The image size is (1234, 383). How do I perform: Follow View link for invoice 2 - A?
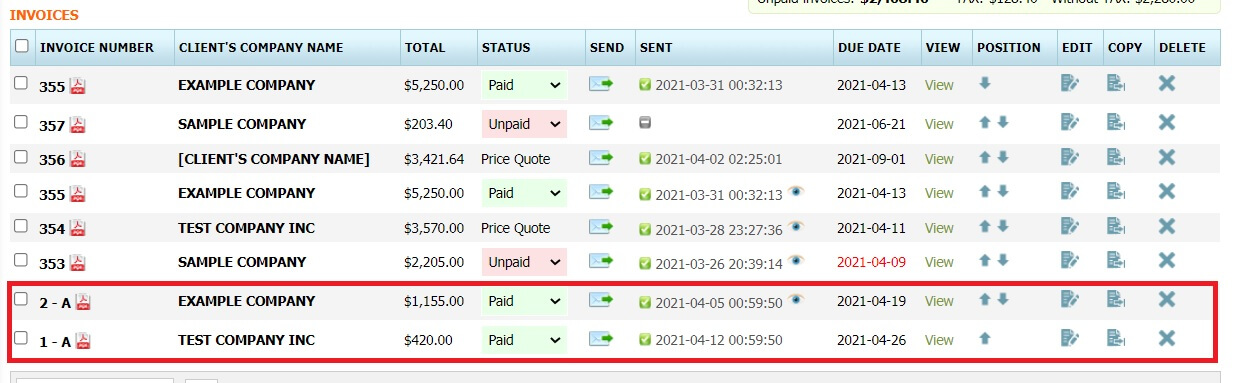point(939,301)
